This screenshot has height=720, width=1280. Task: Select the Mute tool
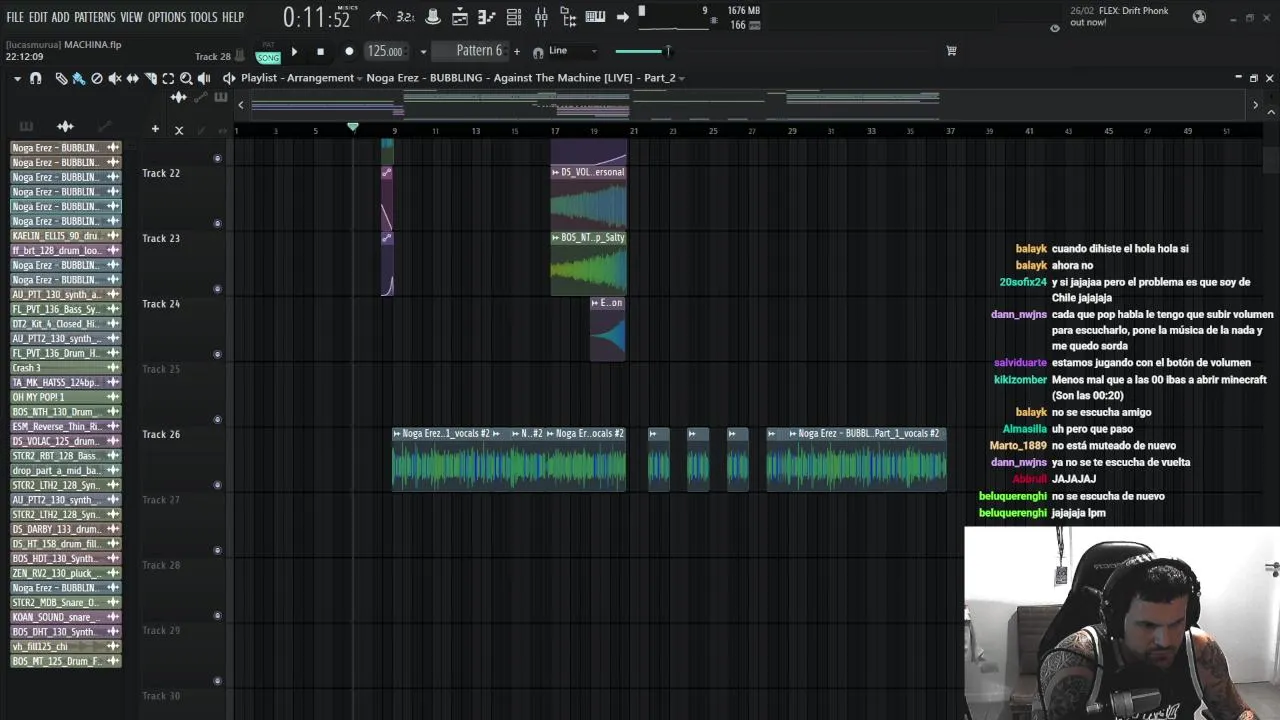pos(115,78)
